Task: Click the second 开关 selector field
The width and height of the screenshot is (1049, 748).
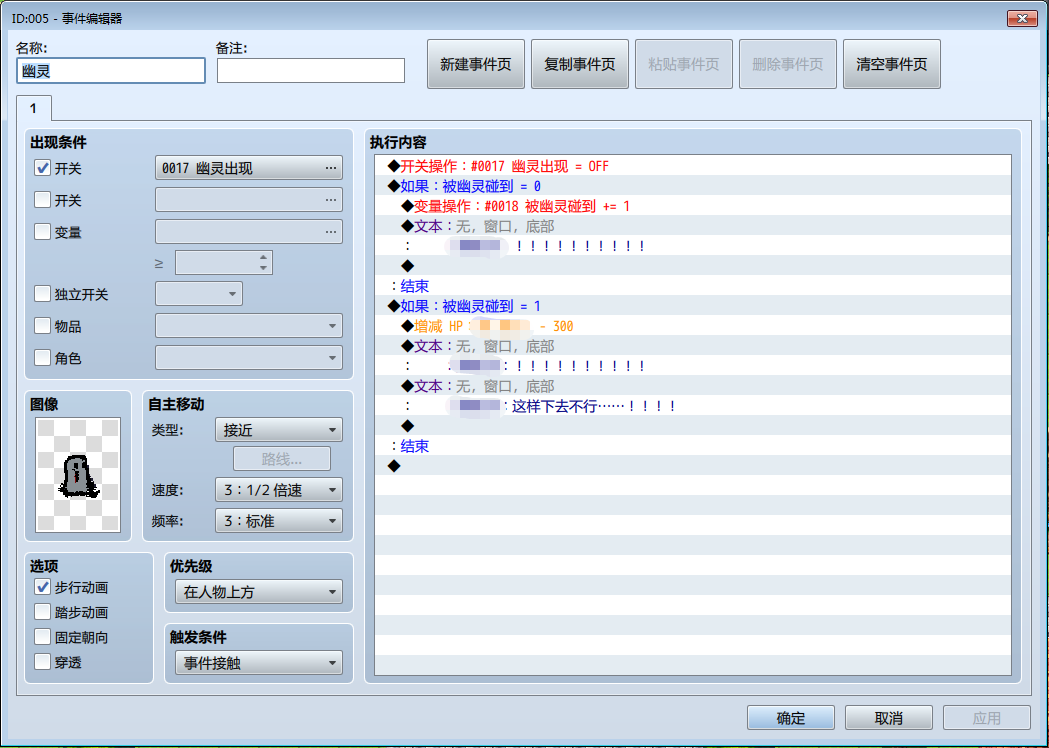Action: [249, 199]
